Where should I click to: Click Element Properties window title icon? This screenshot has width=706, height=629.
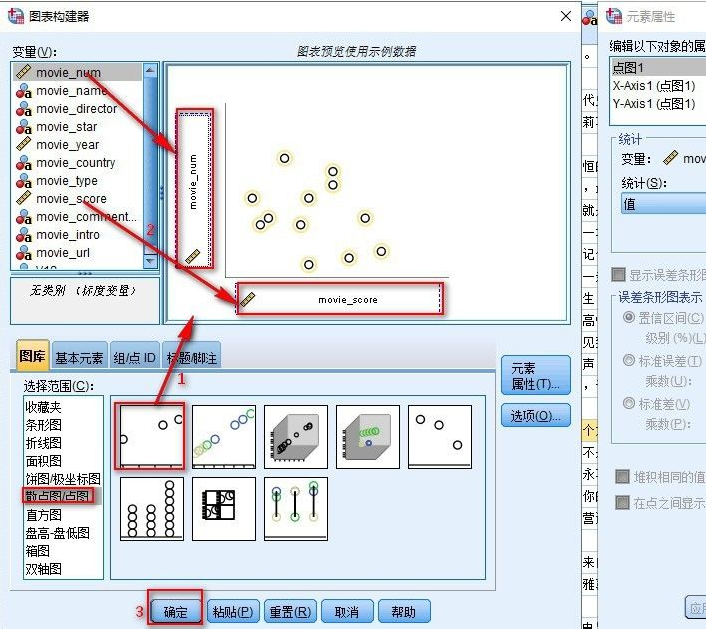[614, 16]
